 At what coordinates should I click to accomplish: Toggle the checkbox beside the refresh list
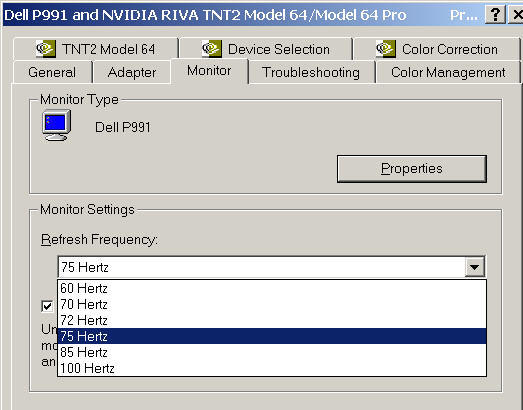click(x=47, y=306)
